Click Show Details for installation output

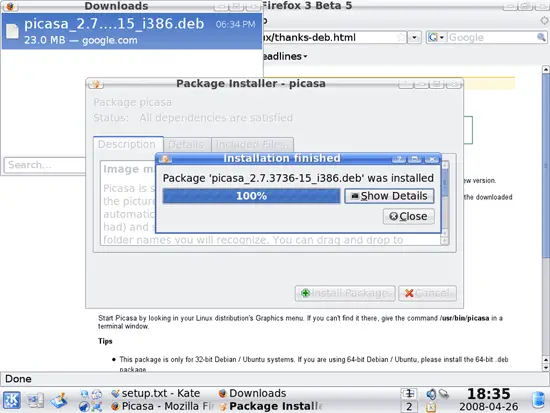tap(389, 196)
